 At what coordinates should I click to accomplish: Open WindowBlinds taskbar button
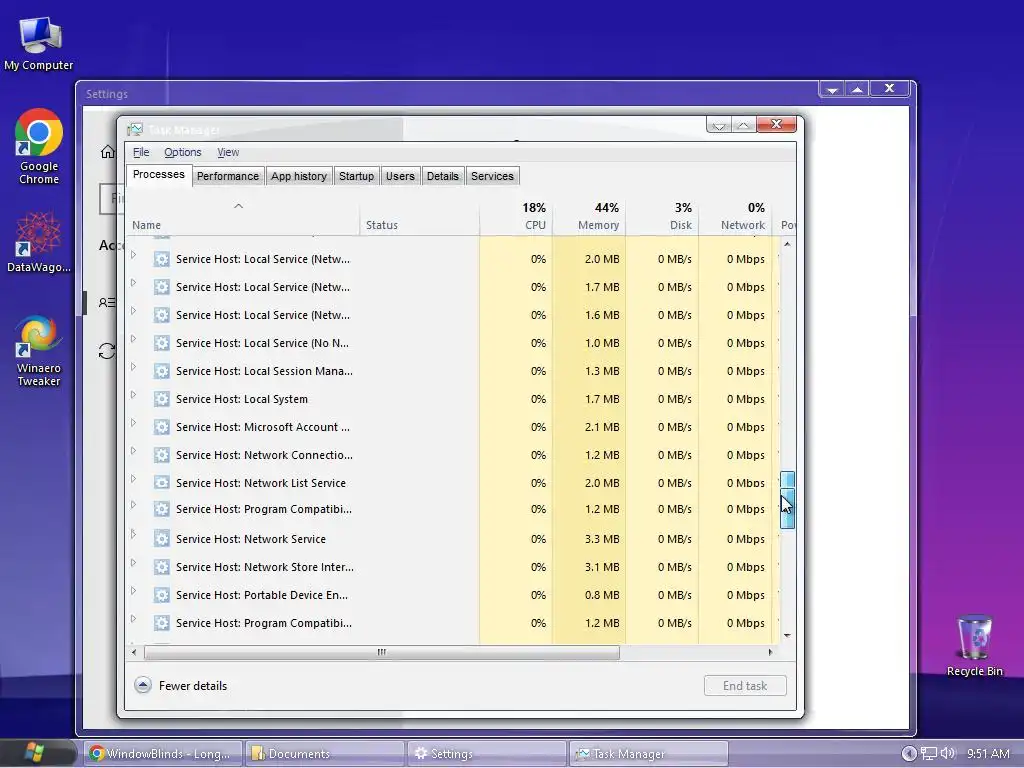pyautogui.click(x=163, y=754)
